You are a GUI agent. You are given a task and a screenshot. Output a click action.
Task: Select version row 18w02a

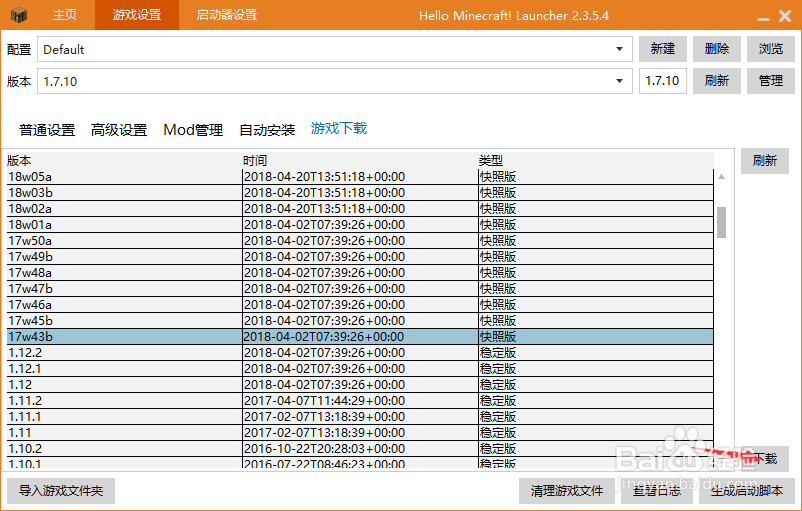(360, 209)
